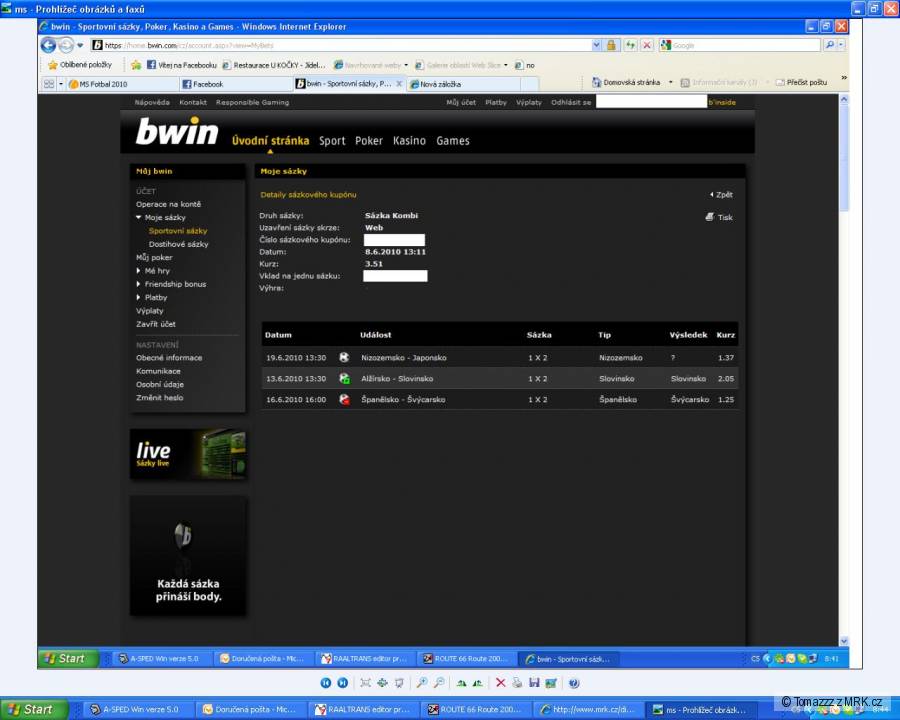Image resolution: width=900 pixels, height=720 pixels.
Task: Click the Previous Image button in the viewer
Action: [326, 683]
